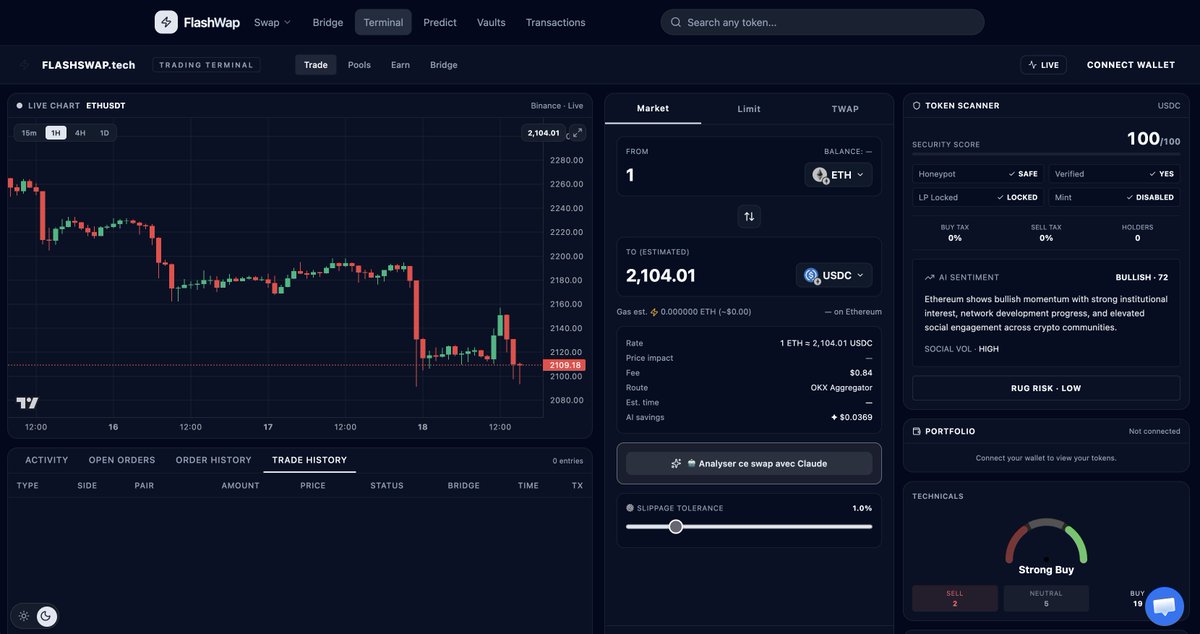Switch to light mode sun icon

(x=24, y=616)
